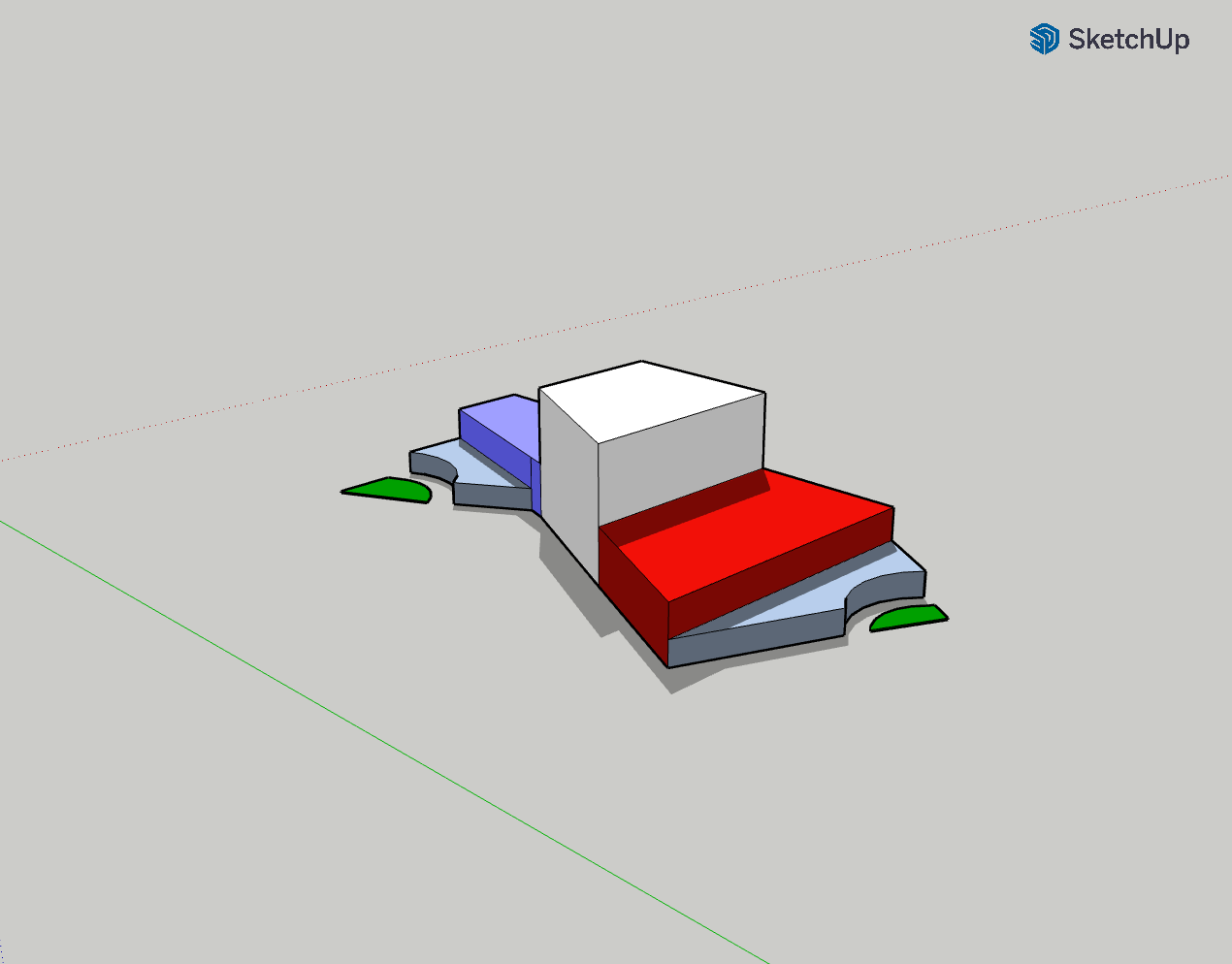
Task: Click the right green curved shape
Action: [x=907, y=617]
